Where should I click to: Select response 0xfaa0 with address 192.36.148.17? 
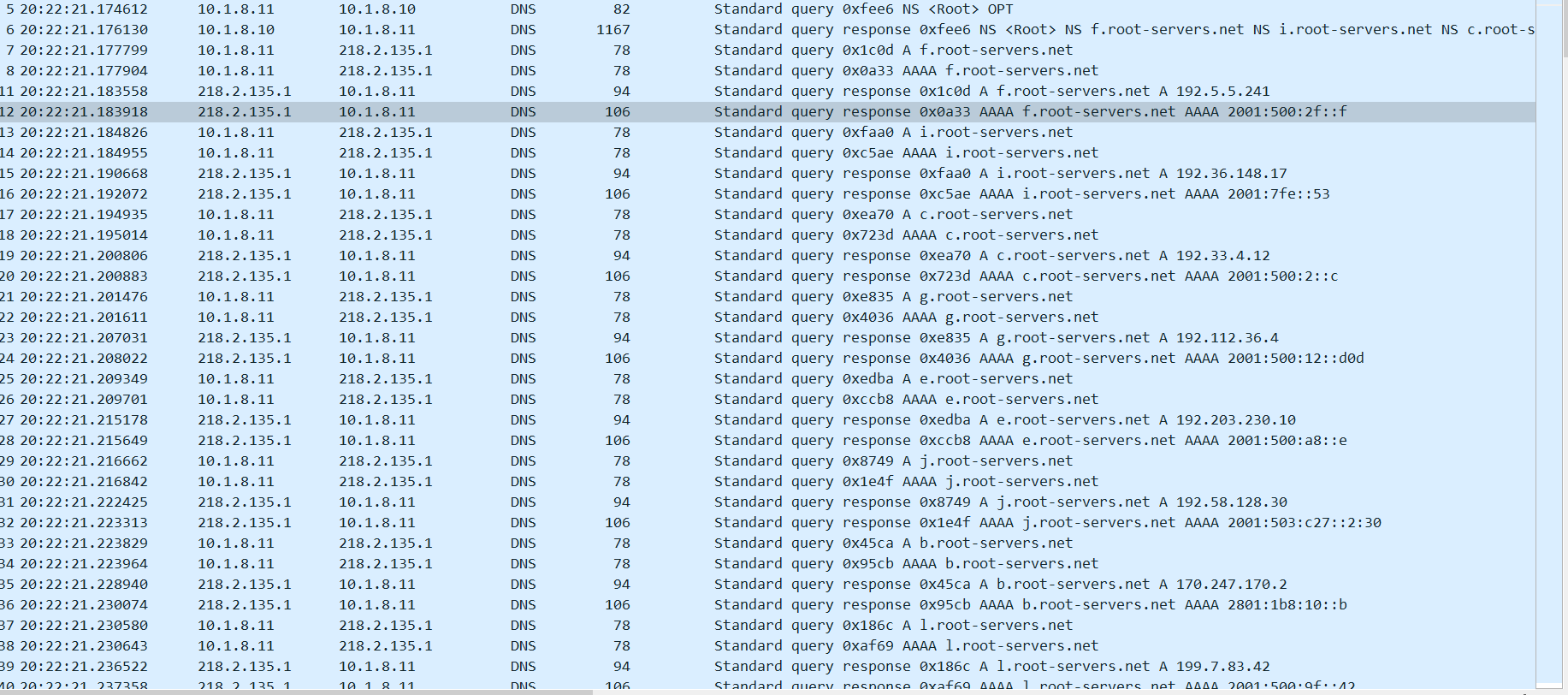(767, 174)
